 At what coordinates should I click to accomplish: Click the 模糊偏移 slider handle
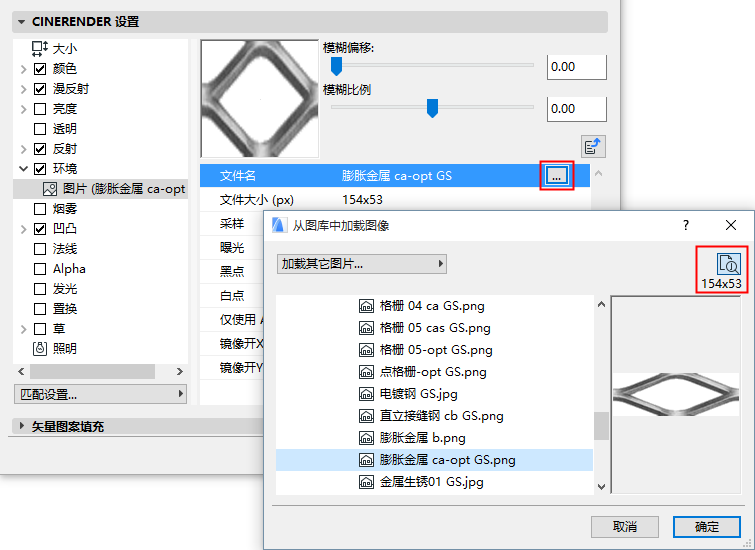337,66
